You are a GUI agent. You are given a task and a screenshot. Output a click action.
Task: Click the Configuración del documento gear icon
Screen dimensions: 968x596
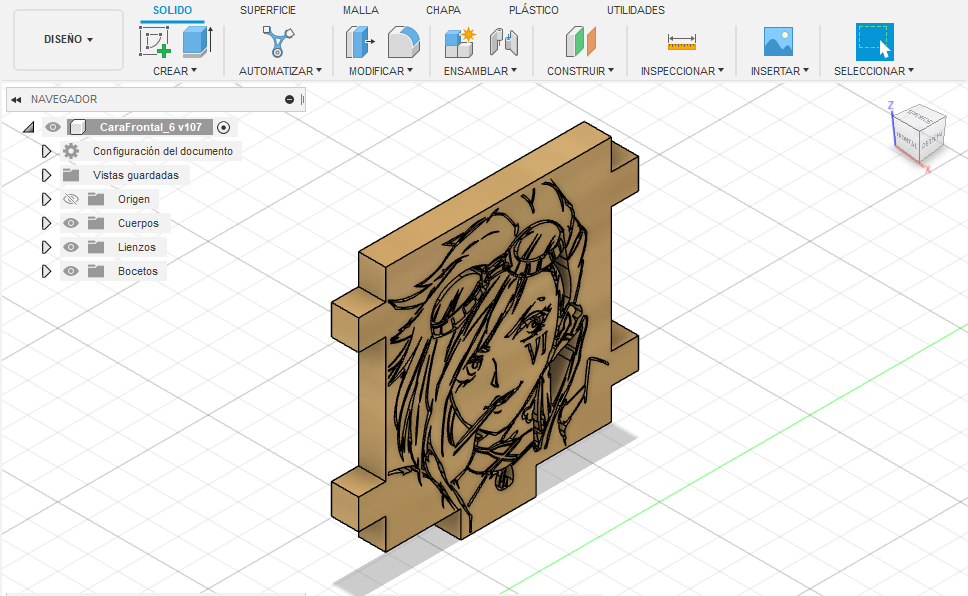71,151
